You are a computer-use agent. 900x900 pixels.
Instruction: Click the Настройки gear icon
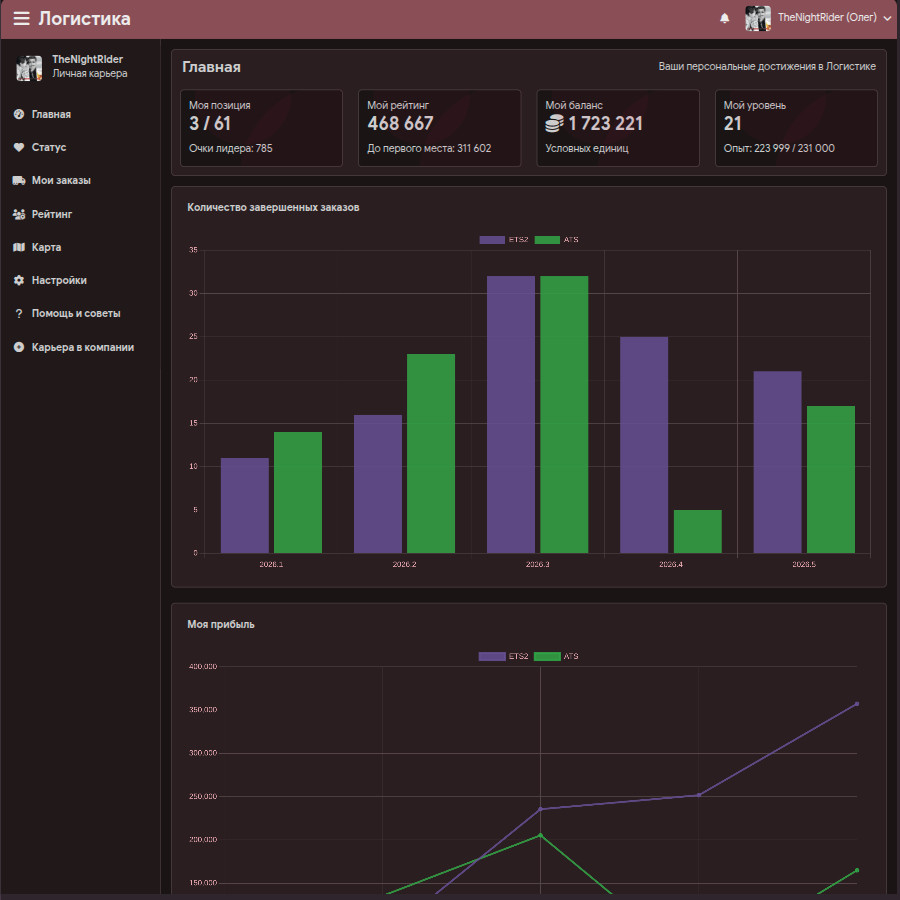click(19, 281)
